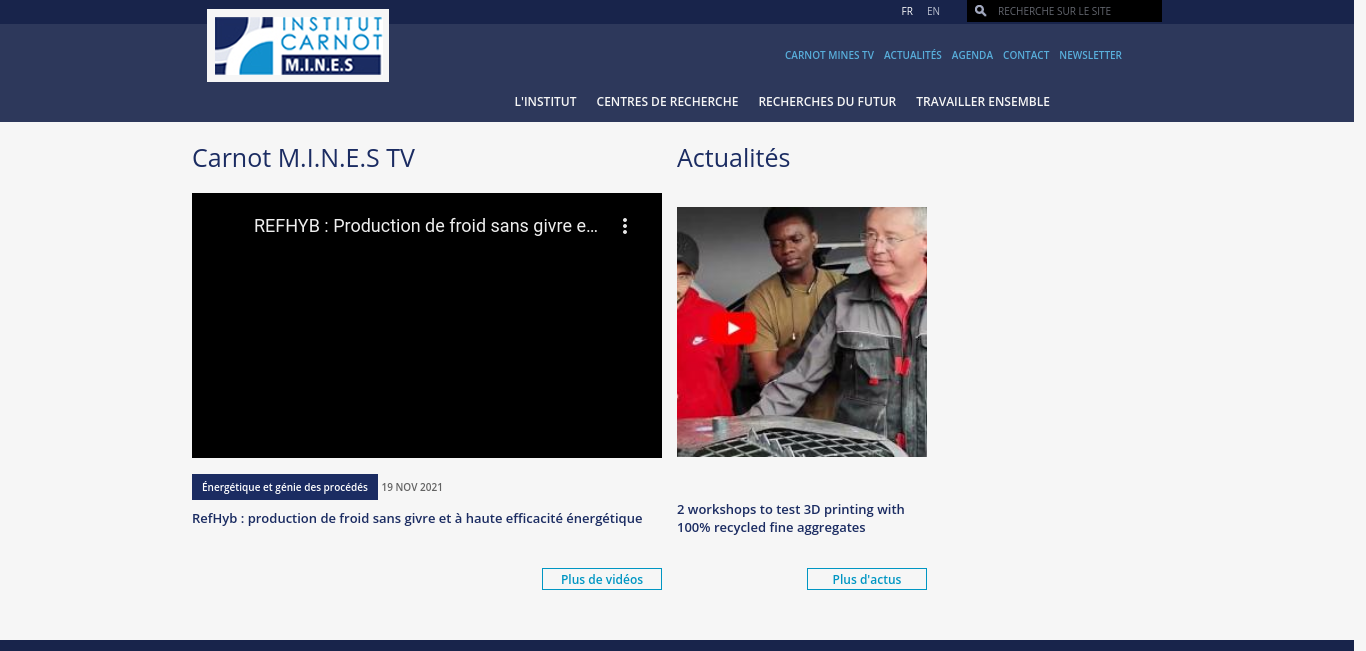
Task: Expand the Centres de Recherche menu
Action: click(x=667, y=101)
